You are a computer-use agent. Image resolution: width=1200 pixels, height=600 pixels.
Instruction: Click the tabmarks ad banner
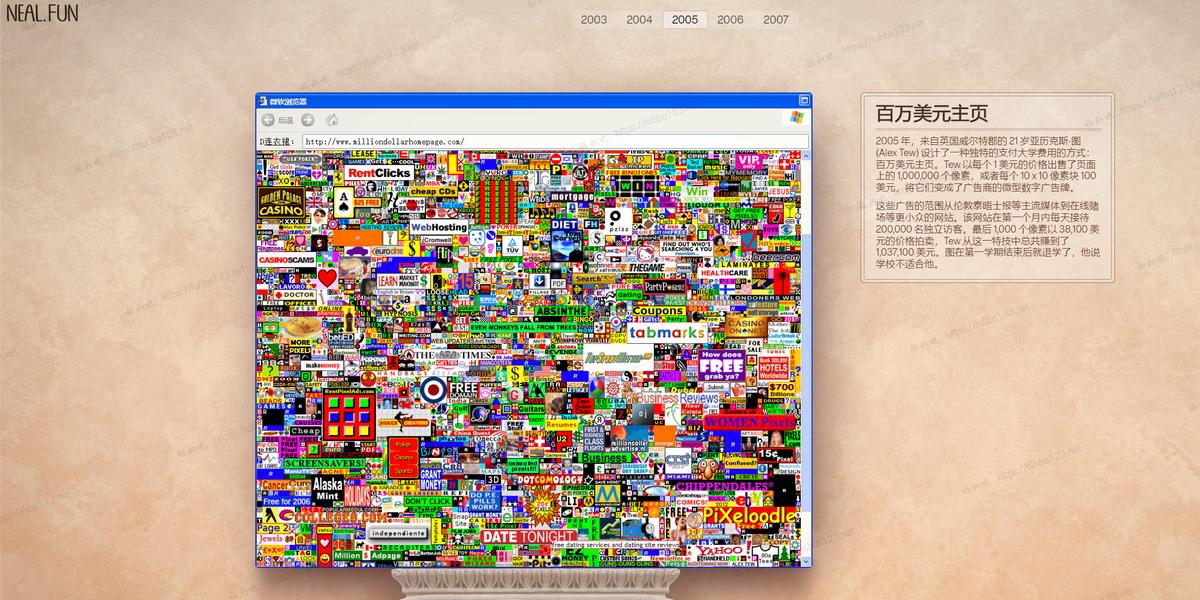pyautogui.click(x=667, y=332)
